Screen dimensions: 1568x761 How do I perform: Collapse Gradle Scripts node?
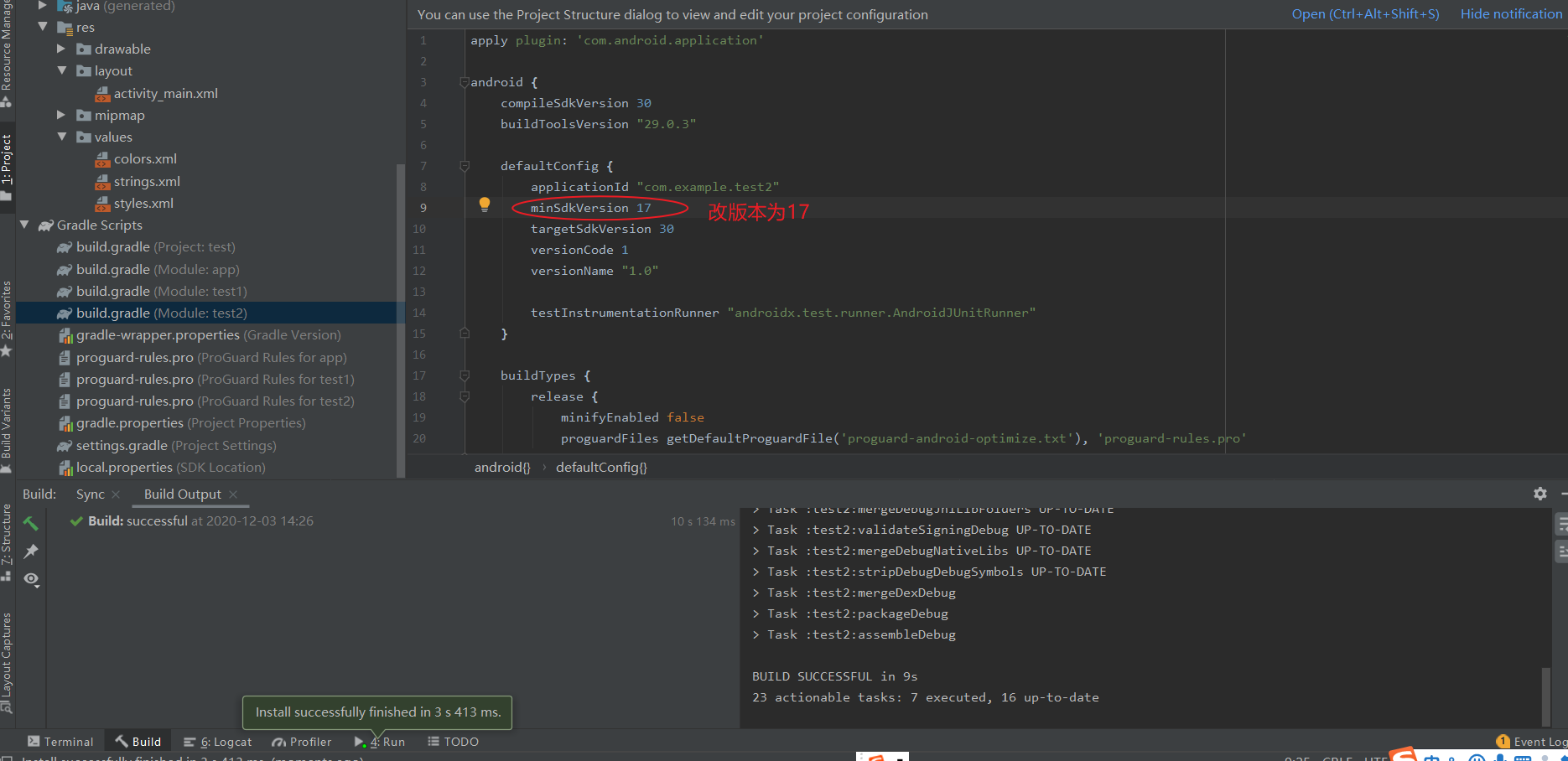[24, 225]
